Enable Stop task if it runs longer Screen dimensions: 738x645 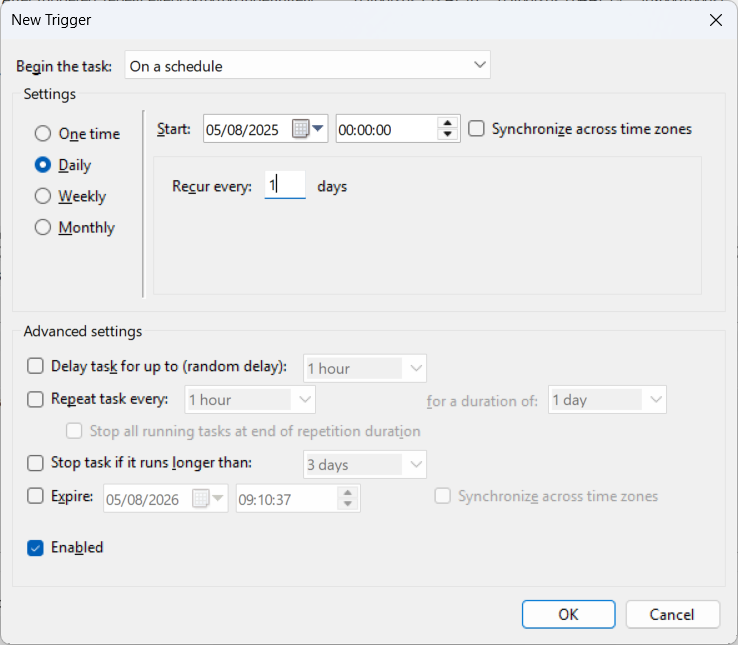tap(36, 463)
